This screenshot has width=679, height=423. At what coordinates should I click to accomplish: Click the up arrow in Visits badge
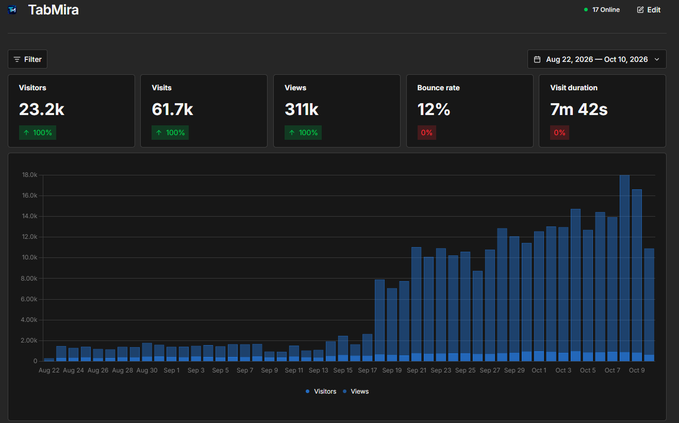point(159,132)
